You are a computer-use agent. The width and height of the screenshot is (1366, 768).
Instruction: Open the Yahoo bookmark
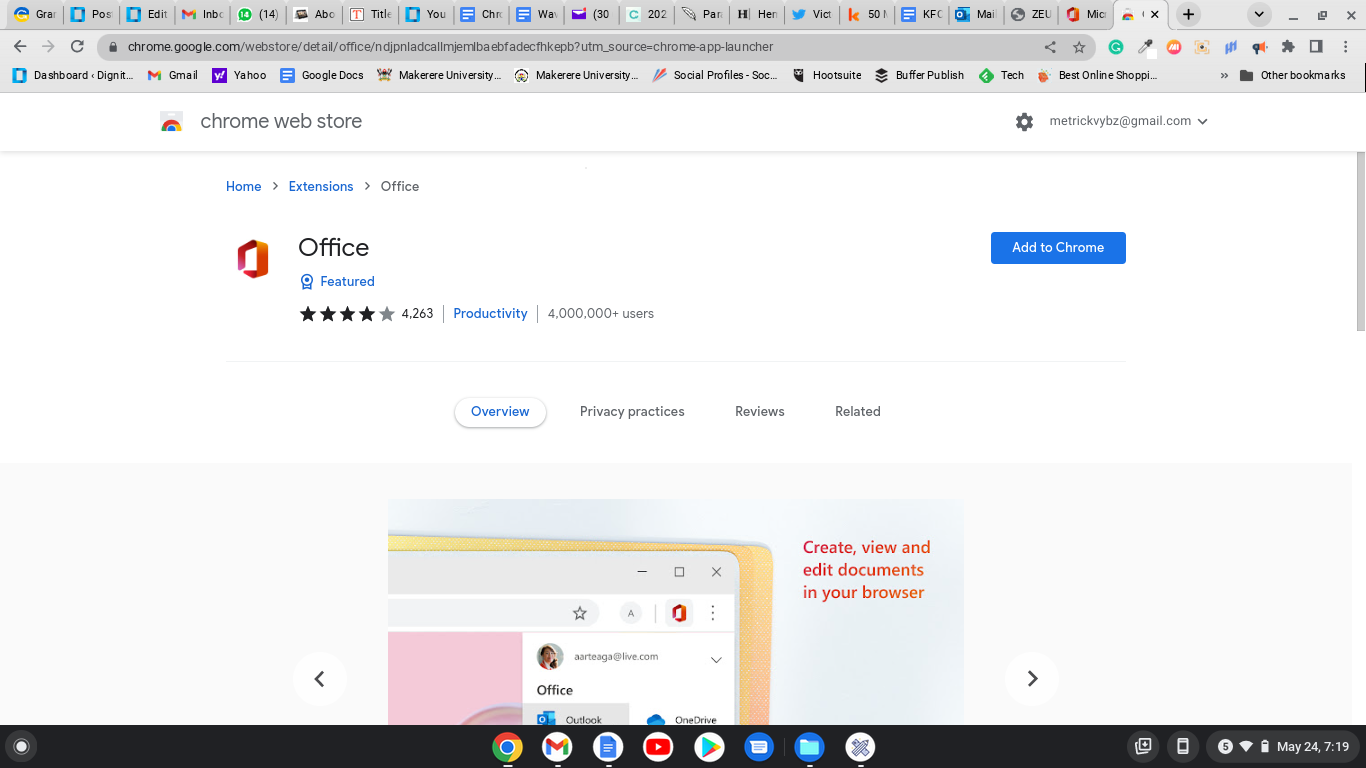[x=239, y=75]
